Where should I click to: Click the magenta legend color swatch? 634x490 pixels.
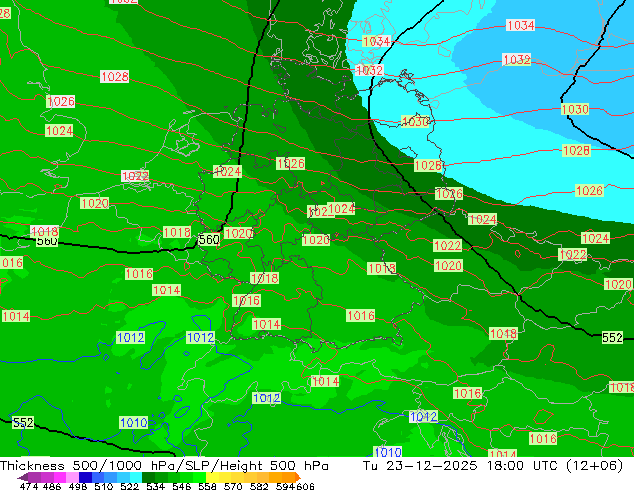[60, 477]
